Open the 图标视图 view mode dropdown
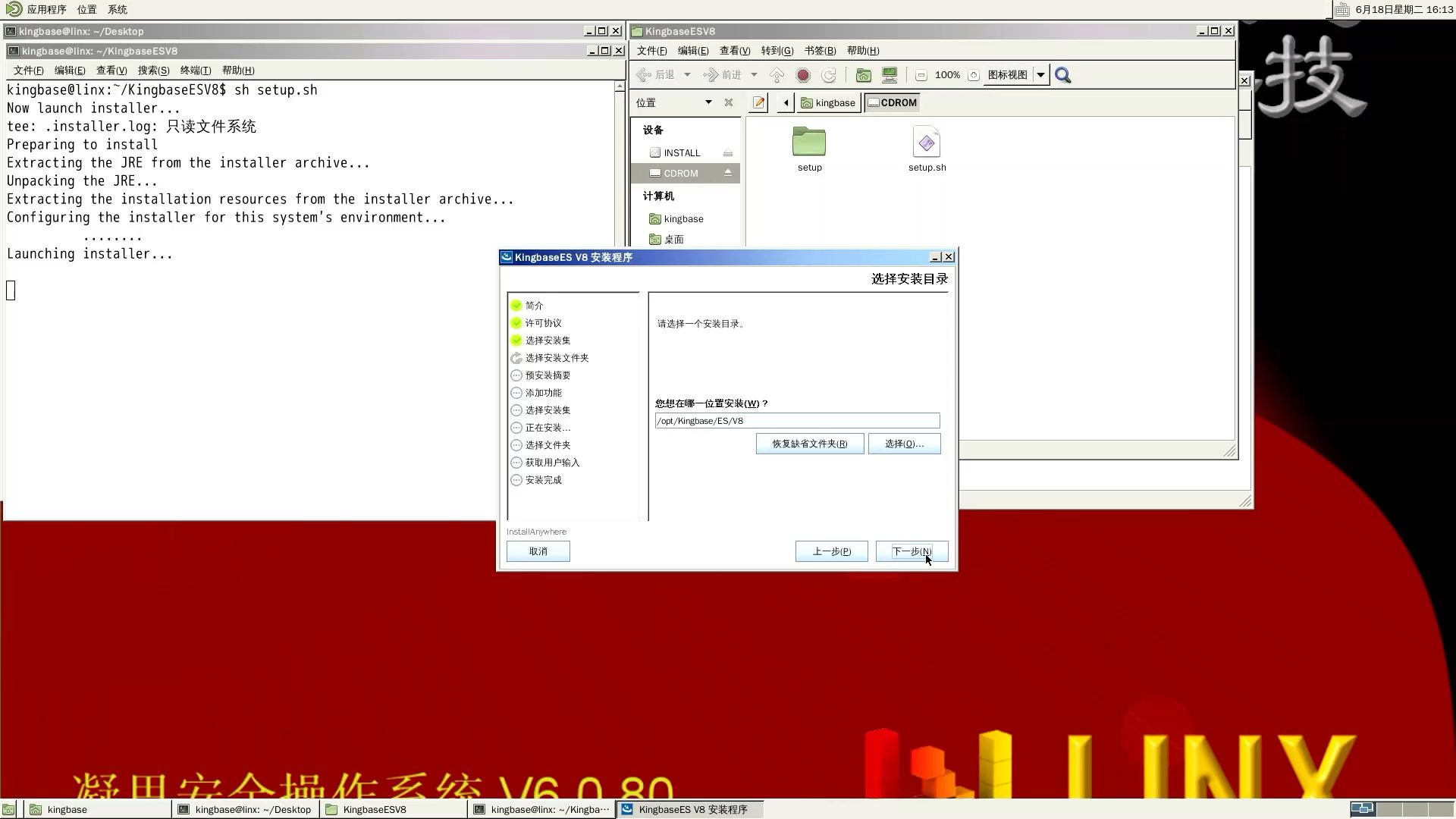The height and width of the screenshot is (819, 1456). point(1016,75)
